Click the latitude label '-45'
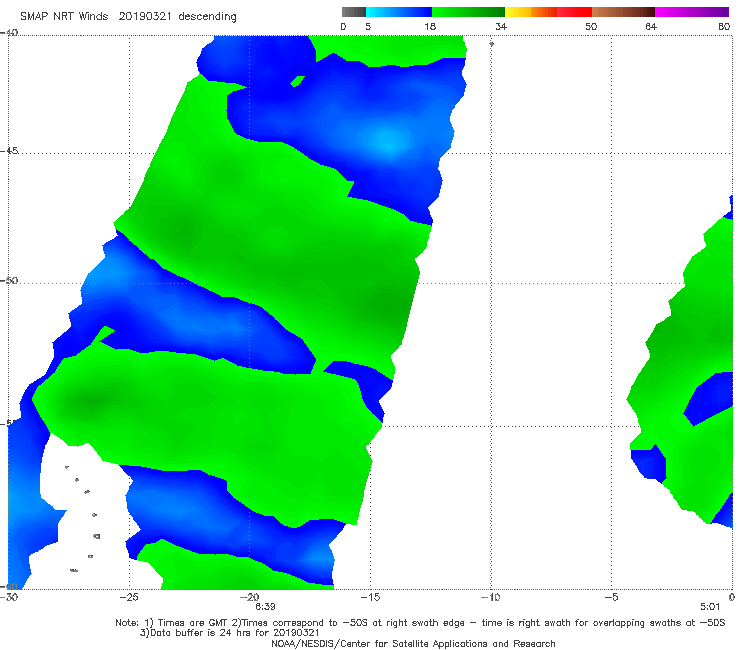 [x=9, y=151]
